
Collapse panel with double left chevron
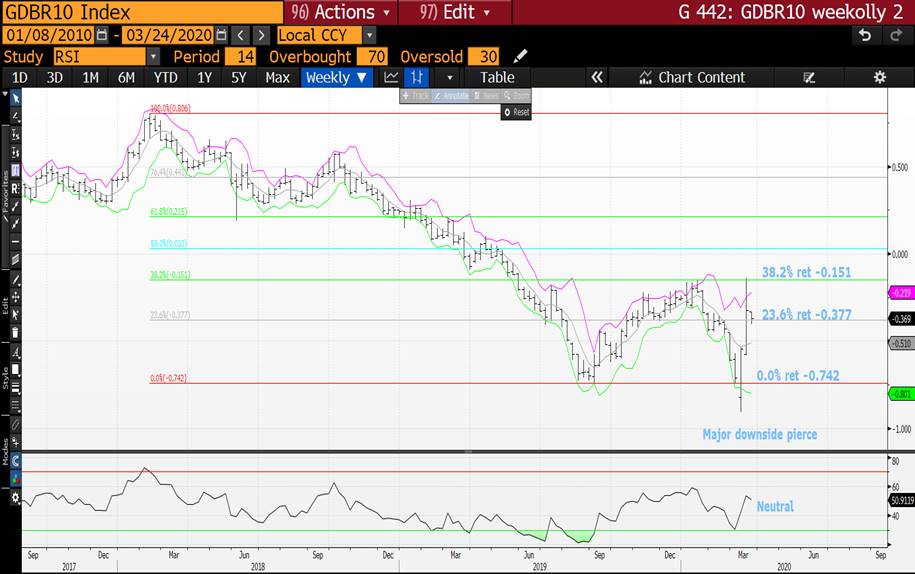[597, 77]
